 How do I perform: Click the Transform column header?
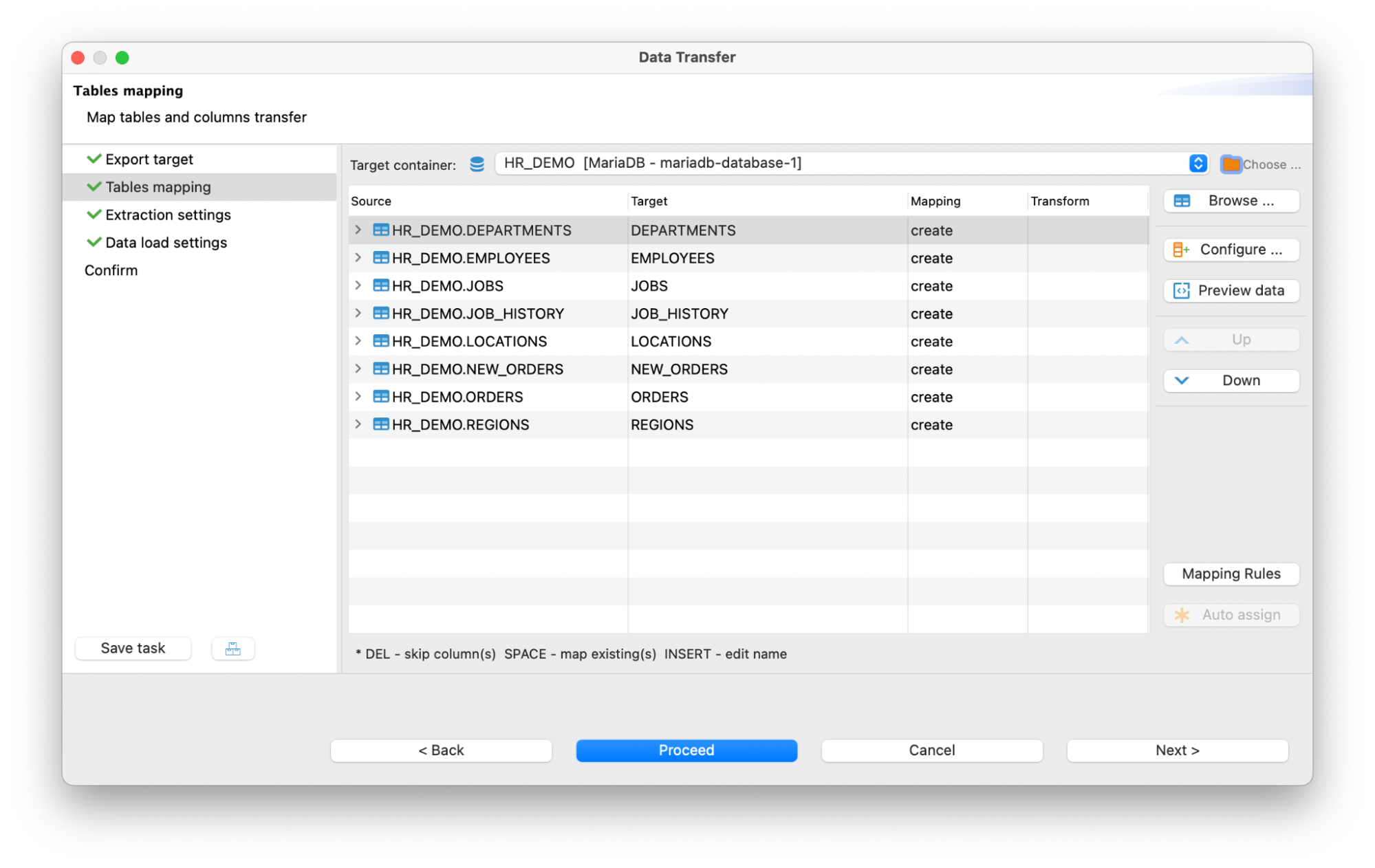(1088, 201)
